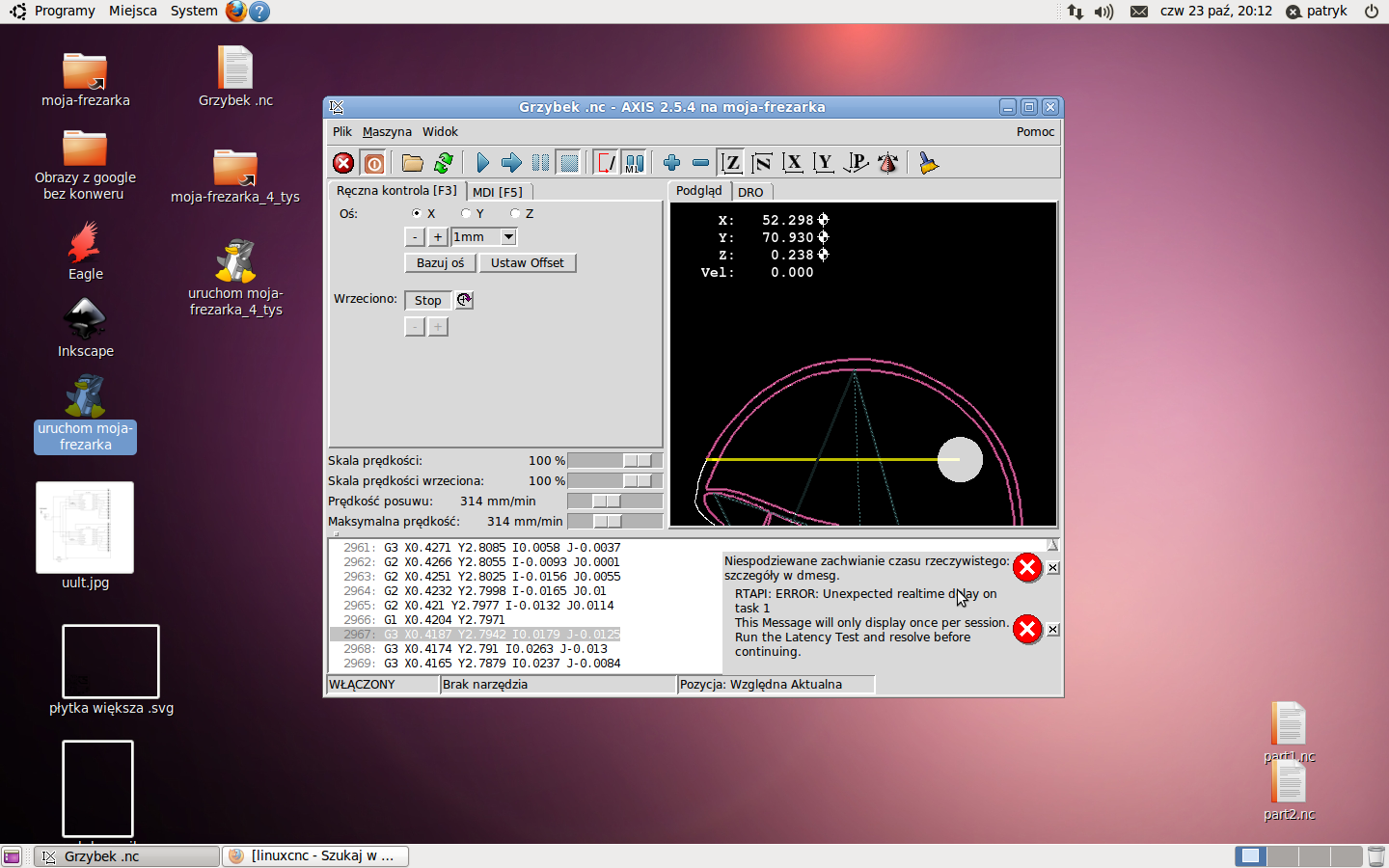Start spindle clockwise with rotation icon
The height and width of the screenshot is (868, 1389).
465,300
